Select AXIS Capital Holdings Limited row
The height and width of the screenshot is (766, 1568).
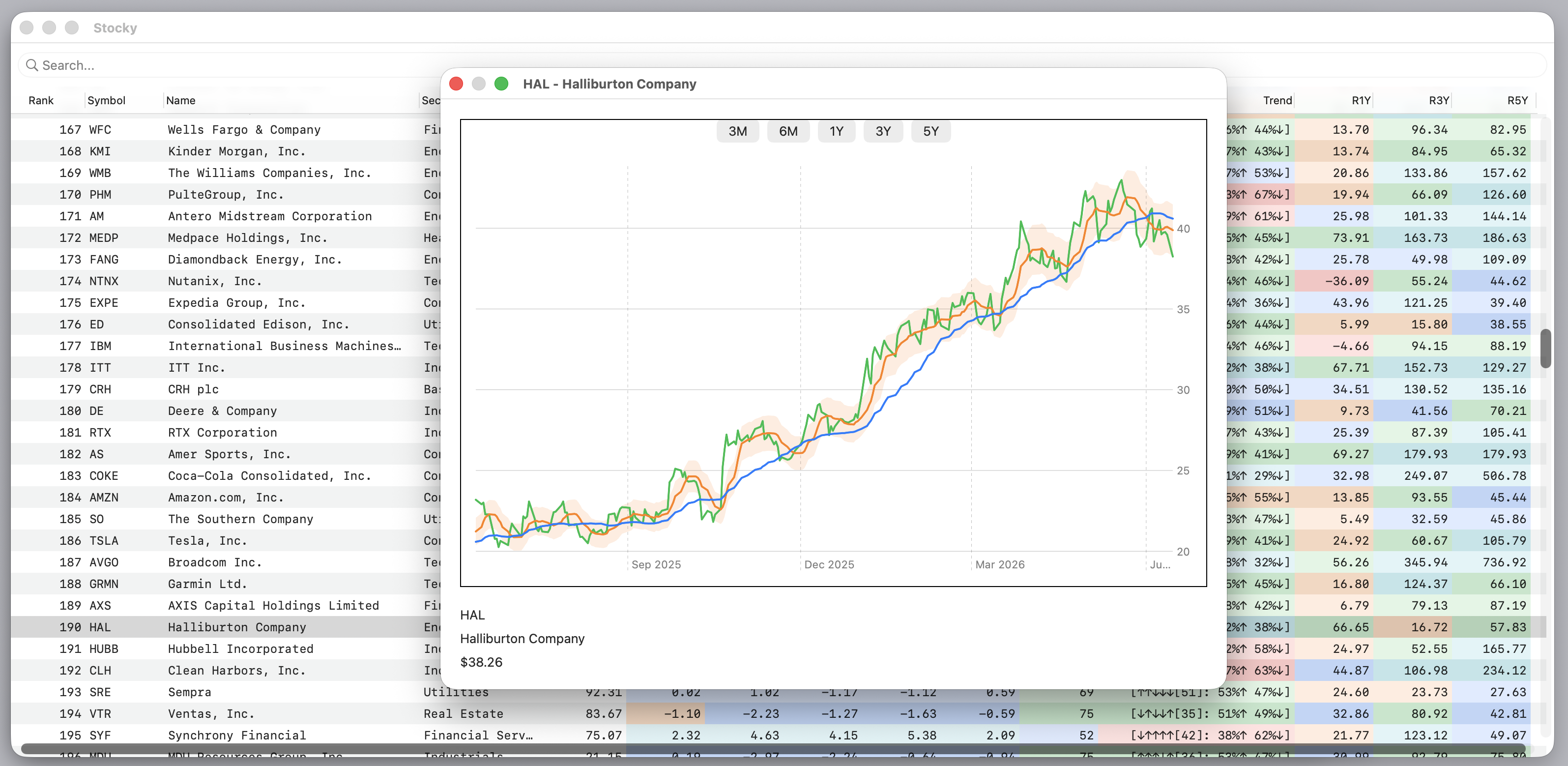click(779, 605)
